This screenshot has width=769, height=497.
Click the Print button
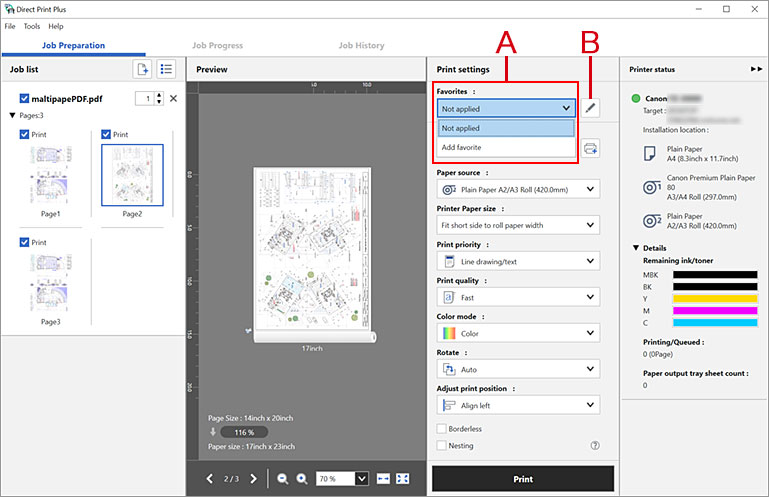point(522,479)
